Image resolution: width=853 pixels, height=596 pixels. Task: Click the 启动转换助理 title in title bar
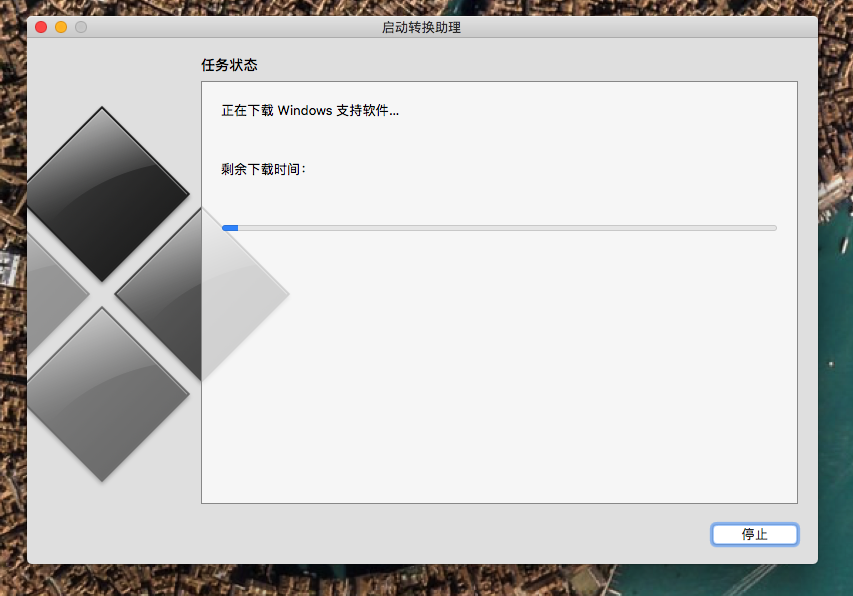coord(421,27)
